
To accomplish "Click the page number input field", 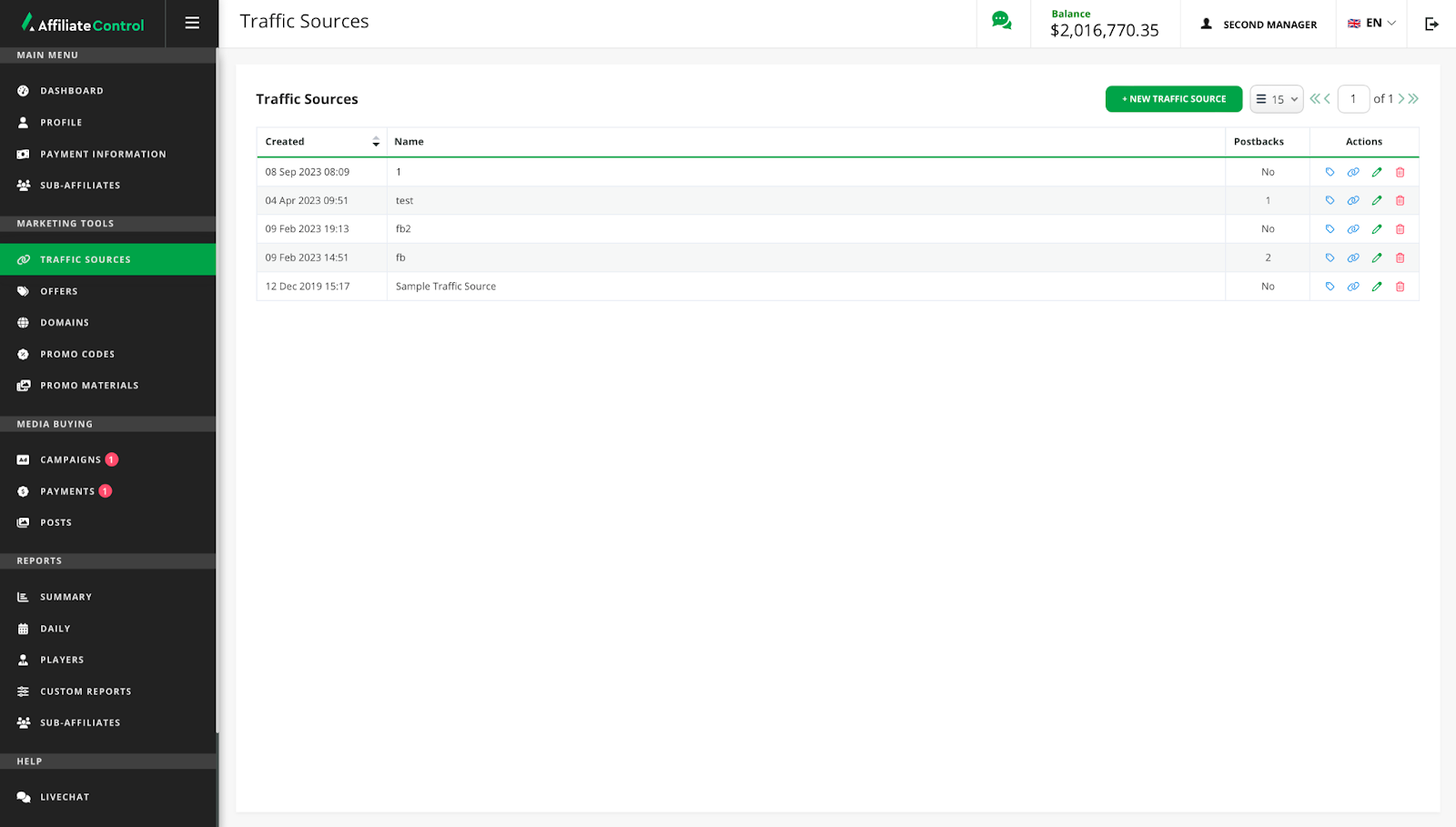I will [1353, 99].
